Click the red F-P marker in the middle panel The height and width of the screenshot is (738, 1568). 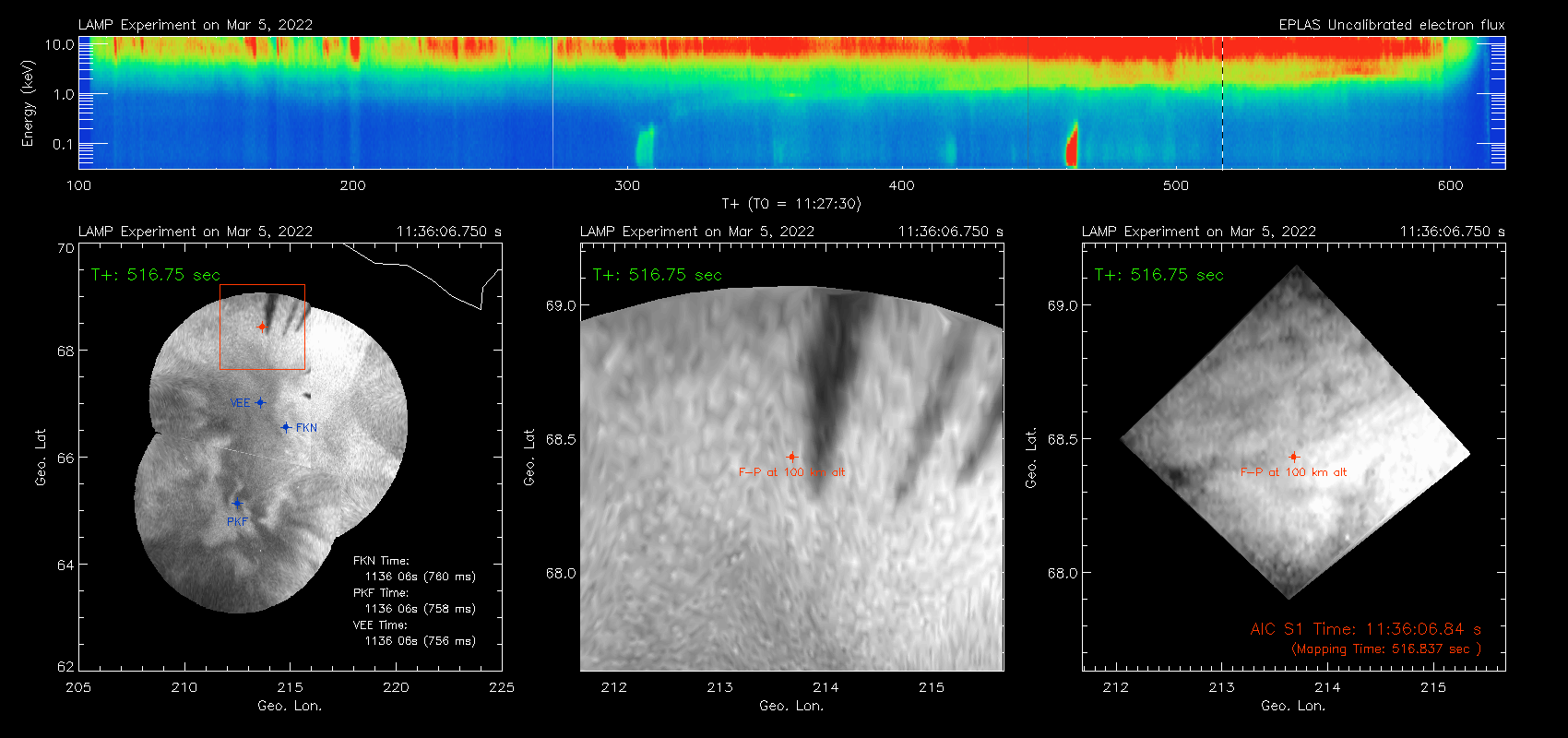click(x=791, y=457)
